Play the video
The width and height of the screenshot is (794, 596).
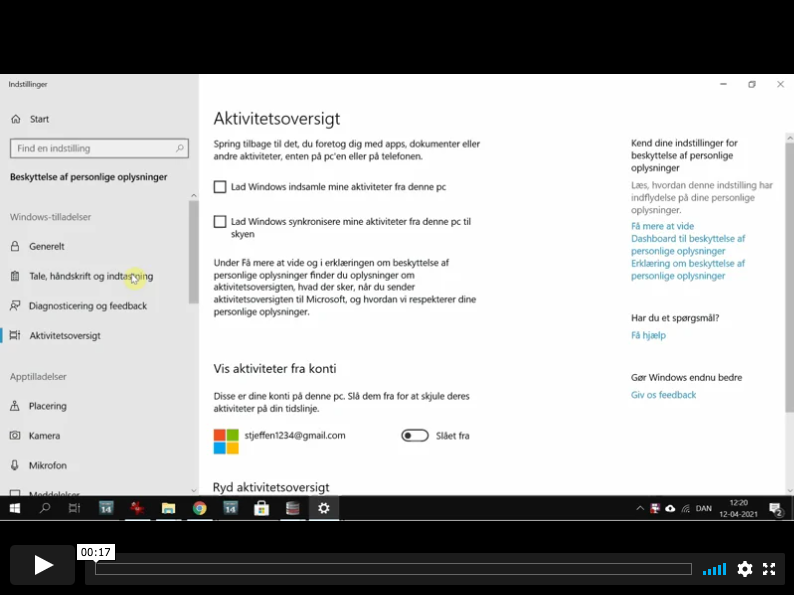(43, 565)
